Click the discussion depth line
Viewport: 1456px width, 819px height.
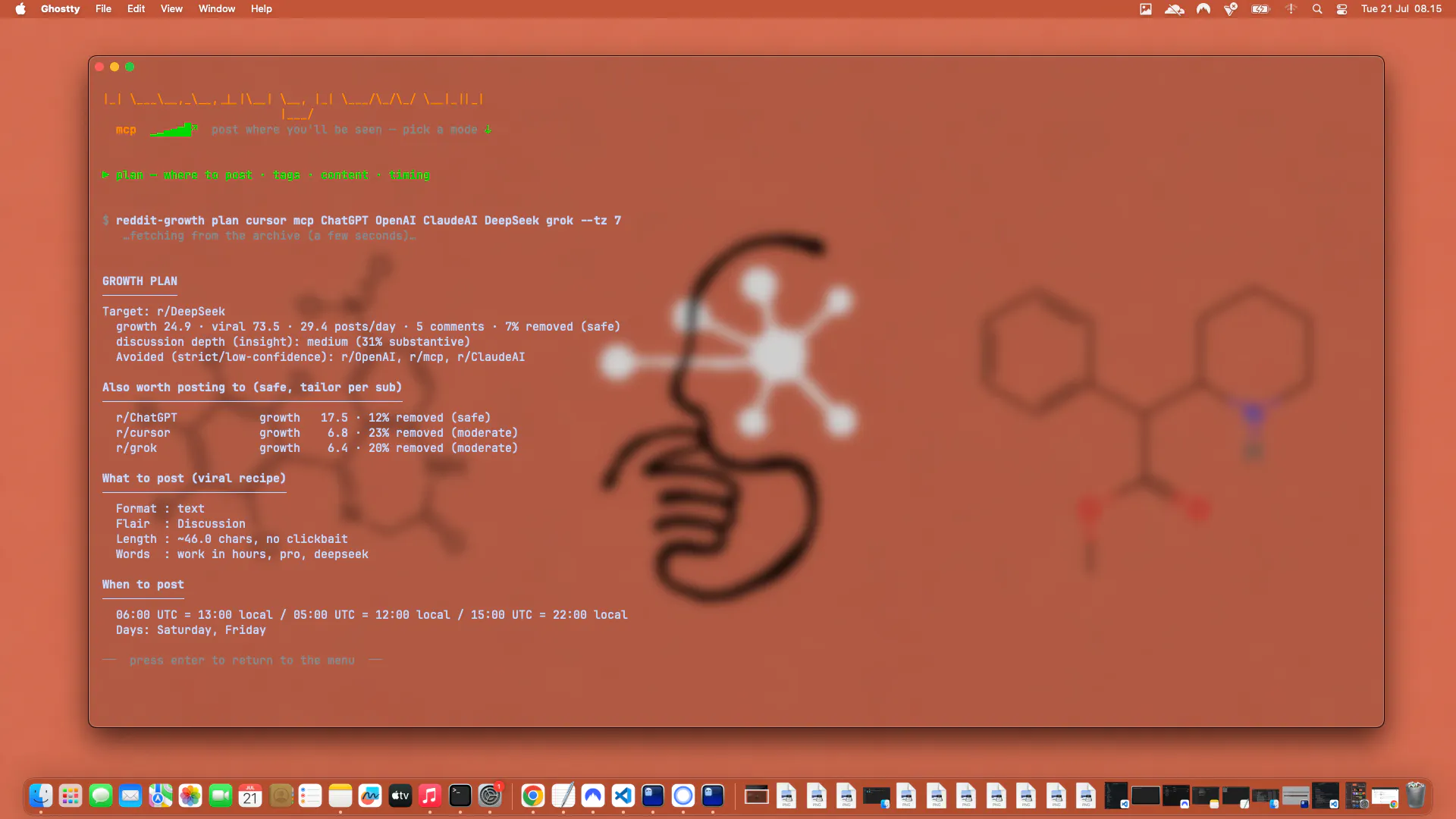(293, 342)
